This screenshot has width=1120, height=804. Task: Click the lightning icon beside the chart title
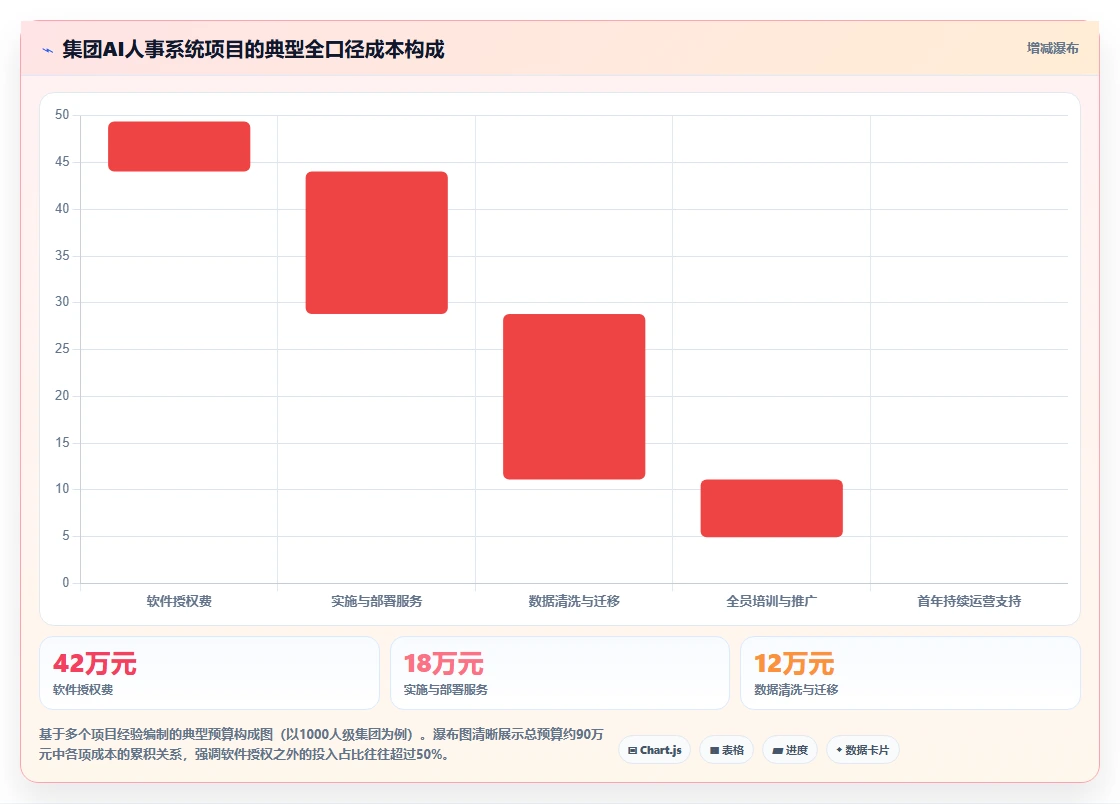pyautogui.click(x=48, y=51)
